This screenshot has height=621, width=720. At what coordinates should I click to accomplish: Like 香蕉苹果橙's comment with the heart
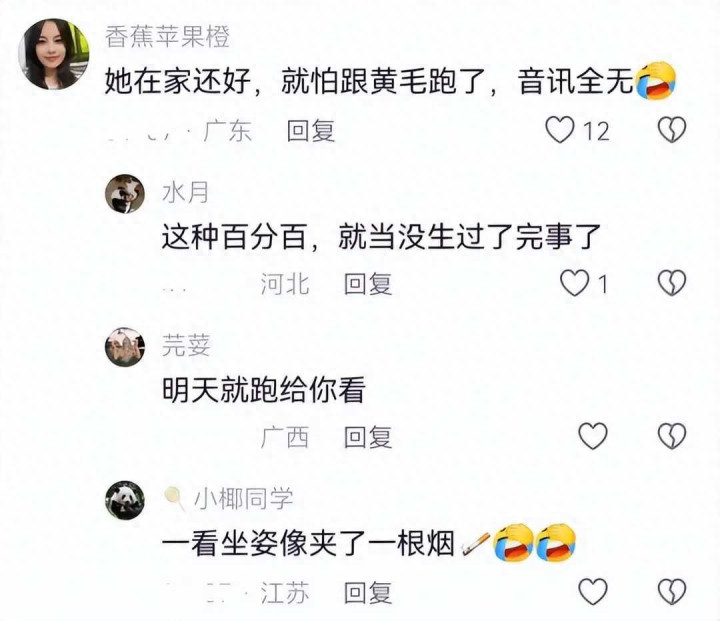[560, 130]
